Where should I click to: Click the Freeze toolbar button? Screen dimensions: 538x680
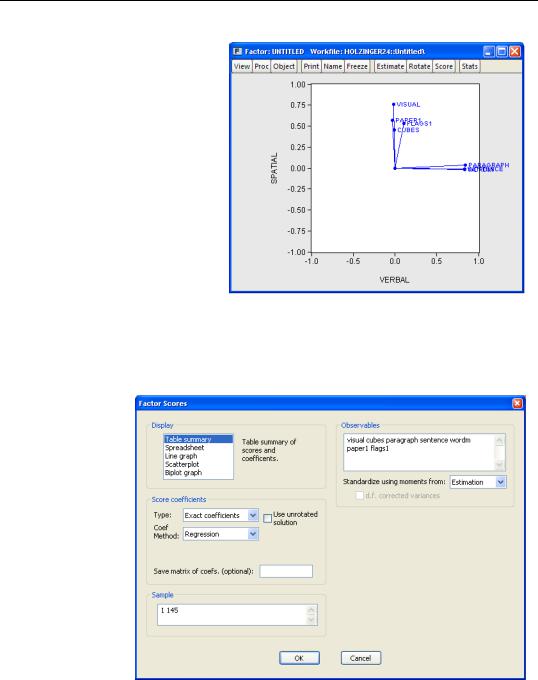(357, 66)
